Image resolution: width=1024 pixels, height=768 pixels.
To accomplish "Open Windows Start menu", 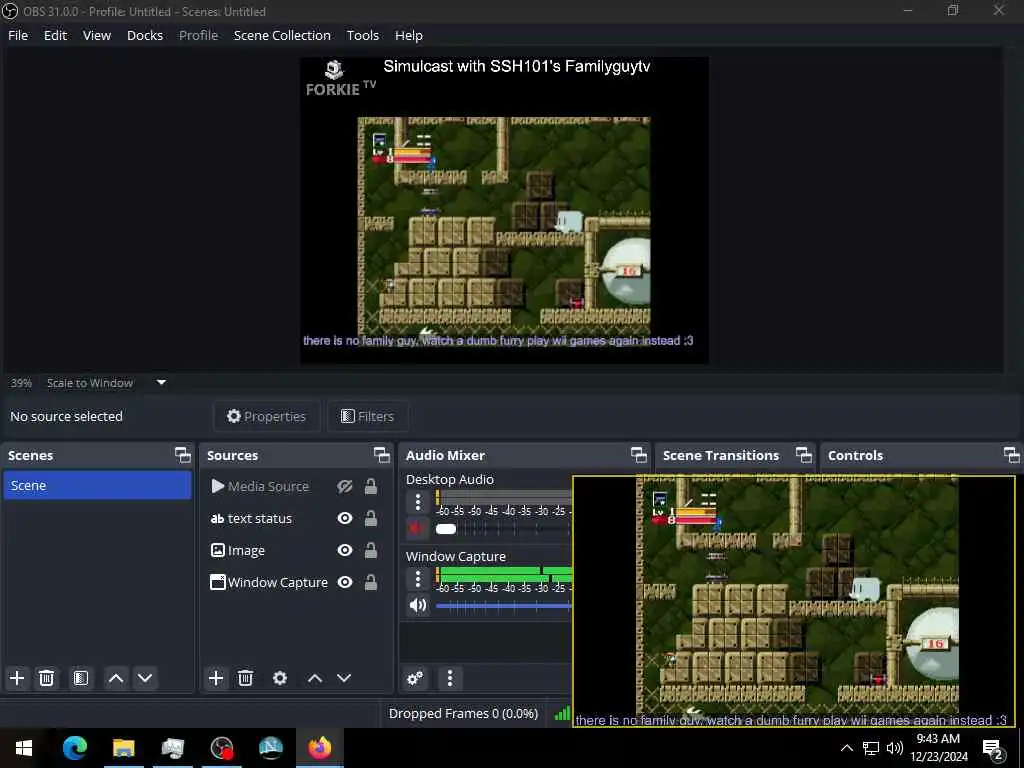I will [24, 748].
